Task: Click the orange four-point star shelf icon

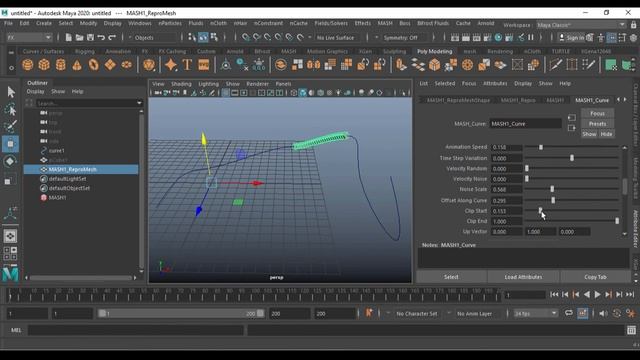Action: click(x=171, y=65)
